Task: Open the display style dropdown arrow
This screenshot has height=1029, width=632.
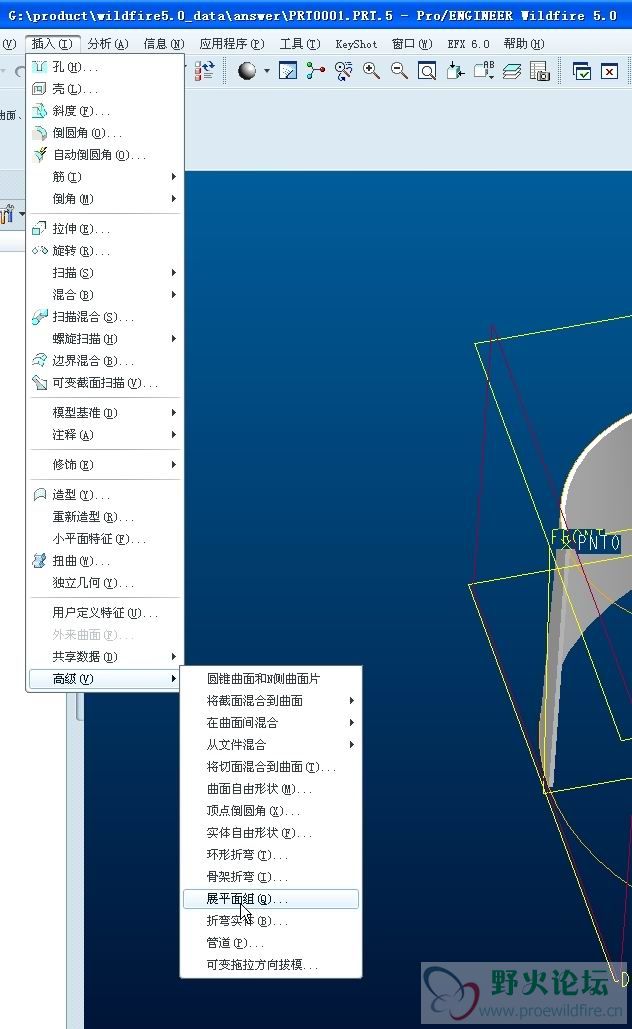Action: (x=266, y=71)
